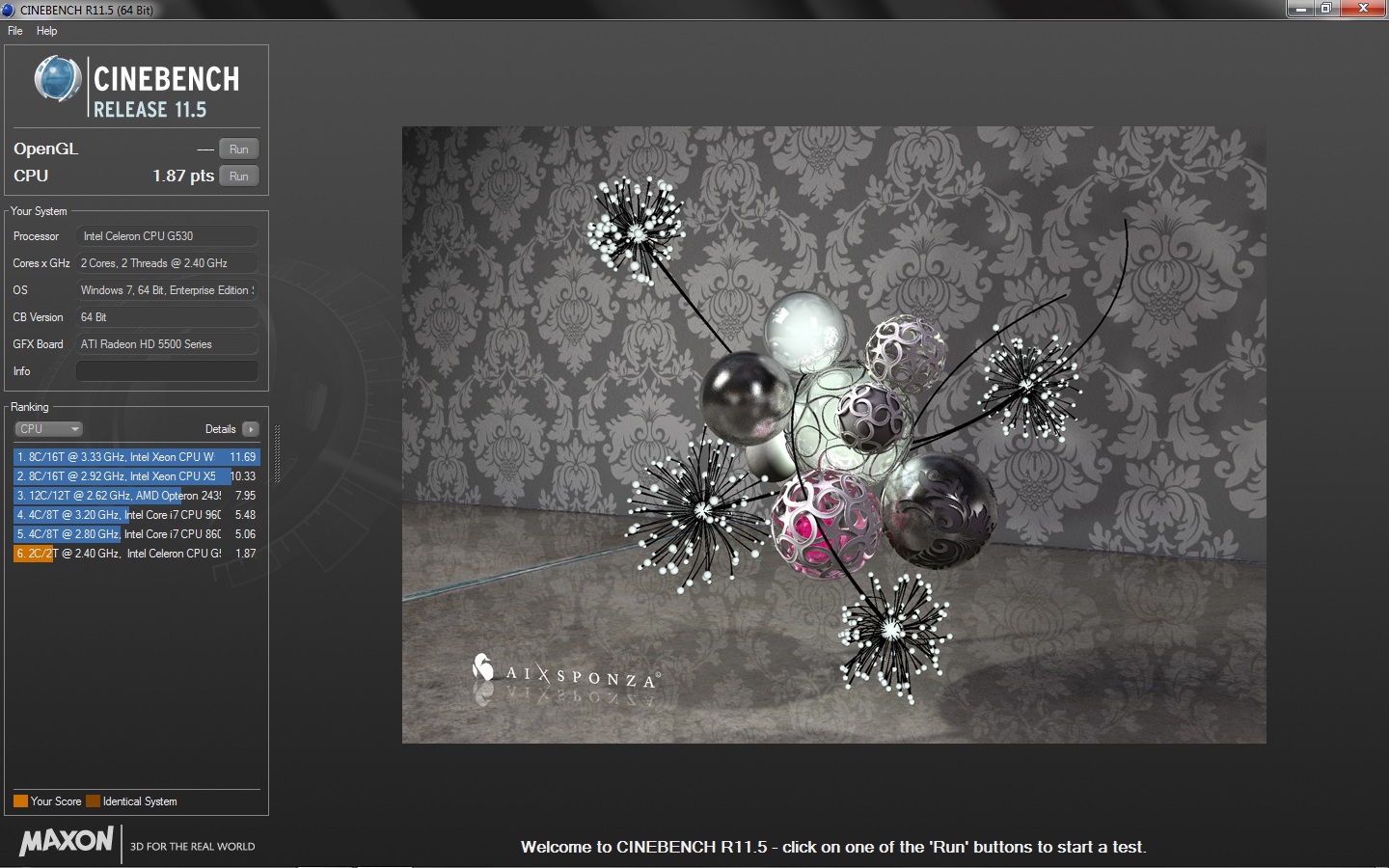Select the Cores x GHz value field
Image resolution: width=1389 pixels, height=868 pixels.
167,263
